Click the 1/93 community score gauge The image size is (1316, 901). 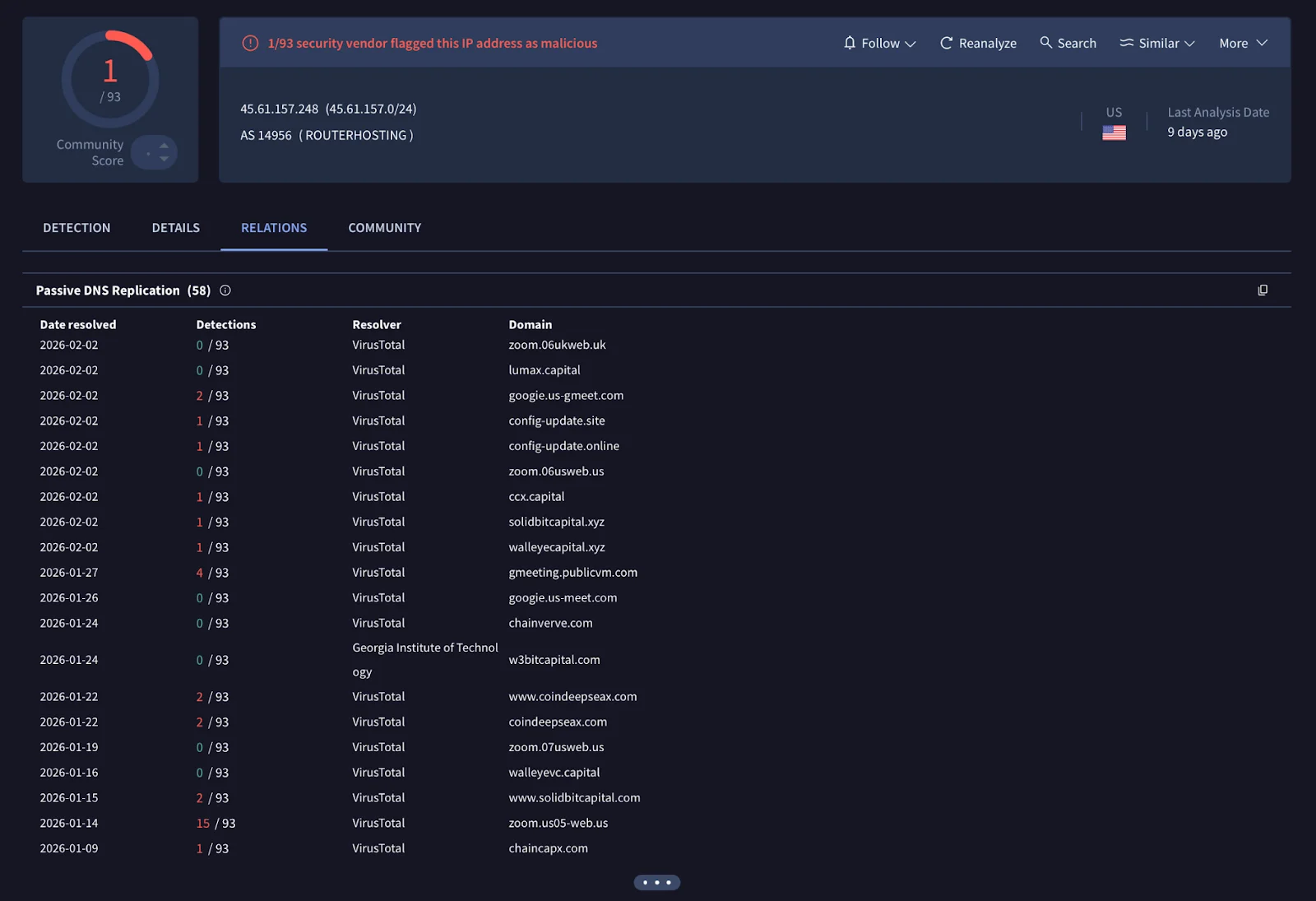(x=109, y=78)
